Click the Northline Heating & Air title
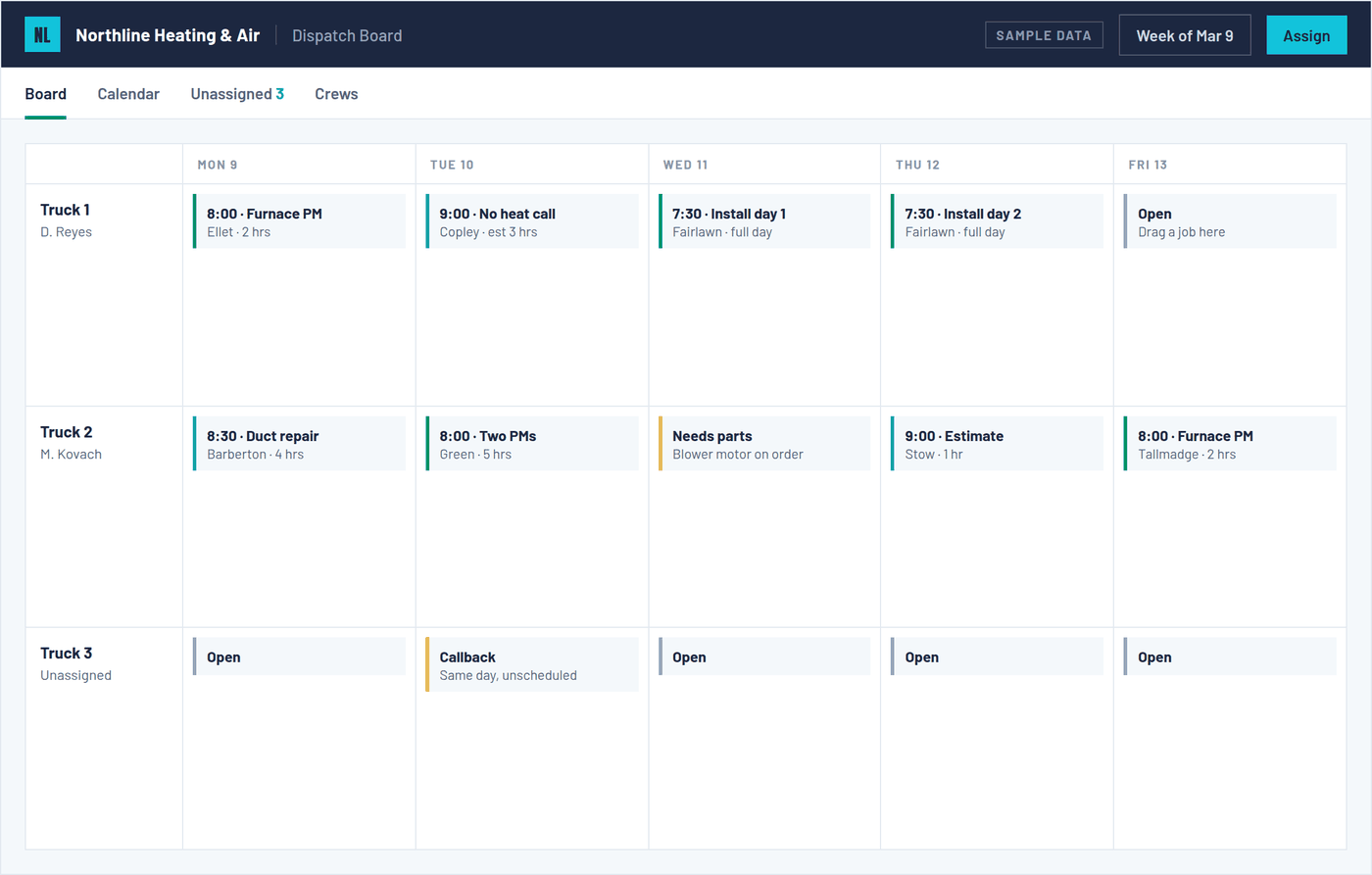Viewport: 1372px width, 875px height. [168, 35]
